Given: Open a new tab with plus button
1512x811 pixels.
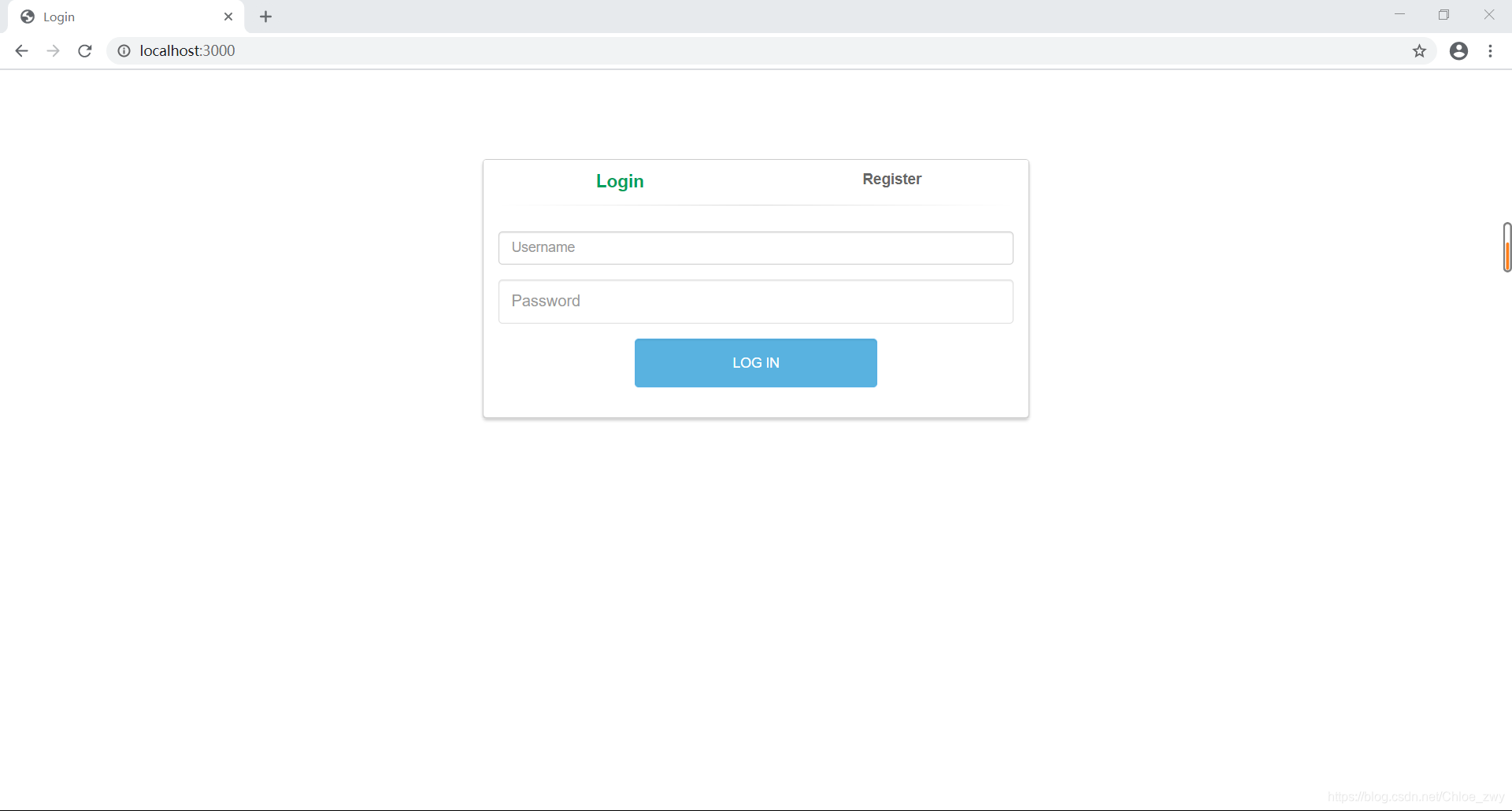Looking at the screenshot, I should [266, 17].
